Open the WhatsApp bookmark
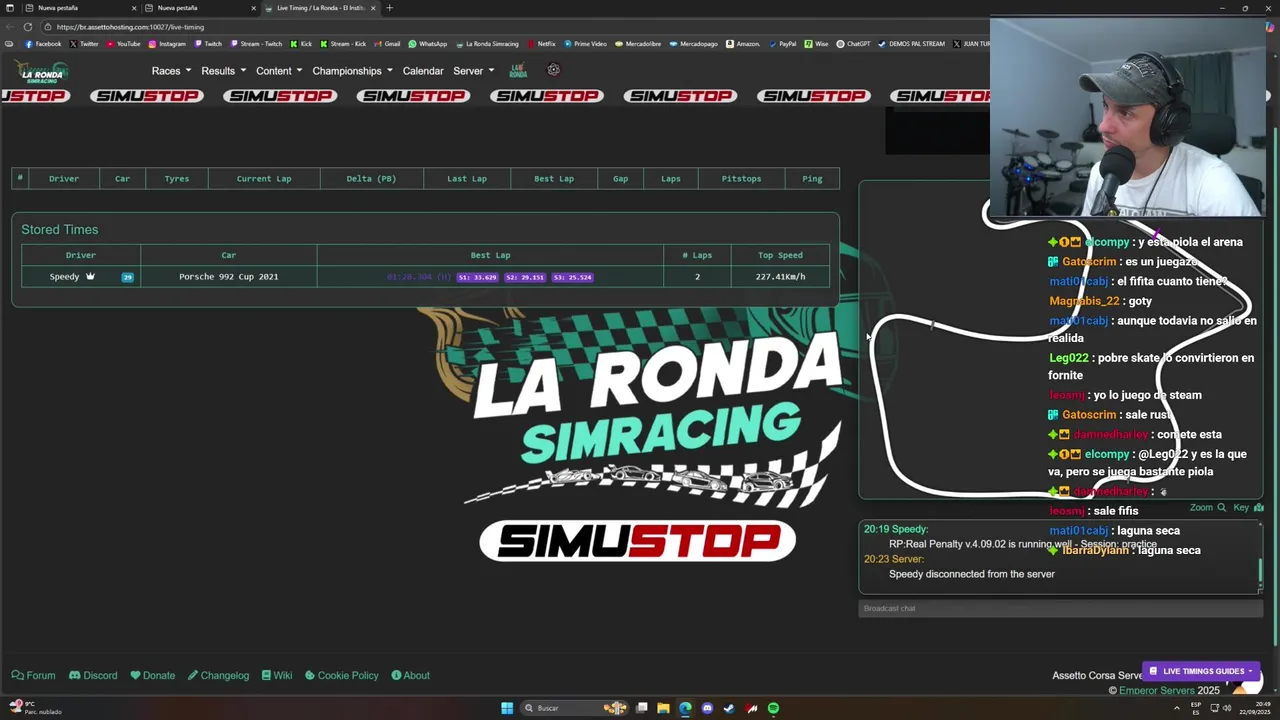The height and width of the screenshot is (720, 1280). (427, 44)
